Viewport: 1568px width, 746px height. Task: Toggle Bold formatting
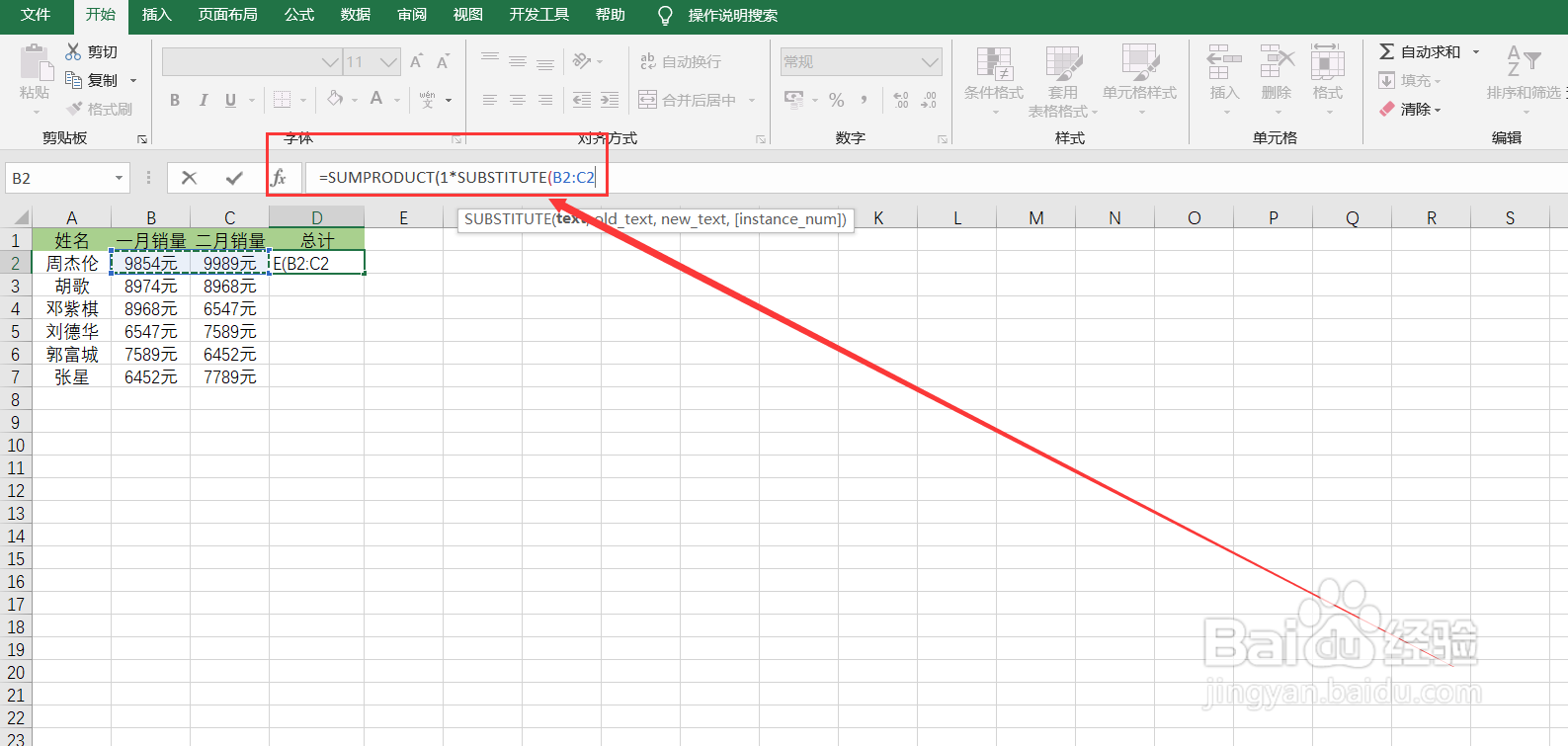pyautogui.click(x=175, y=100)
